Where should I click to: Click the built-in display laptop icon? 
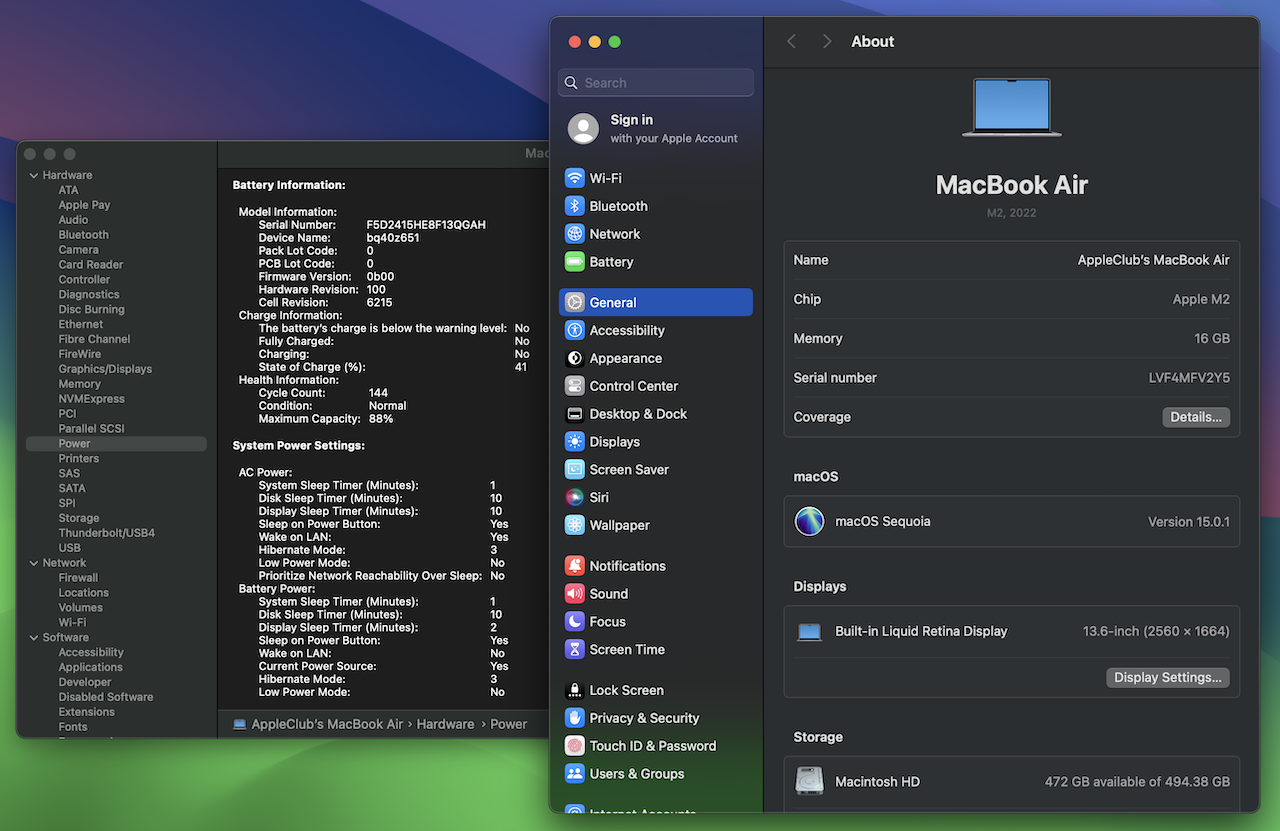[809, 631]
